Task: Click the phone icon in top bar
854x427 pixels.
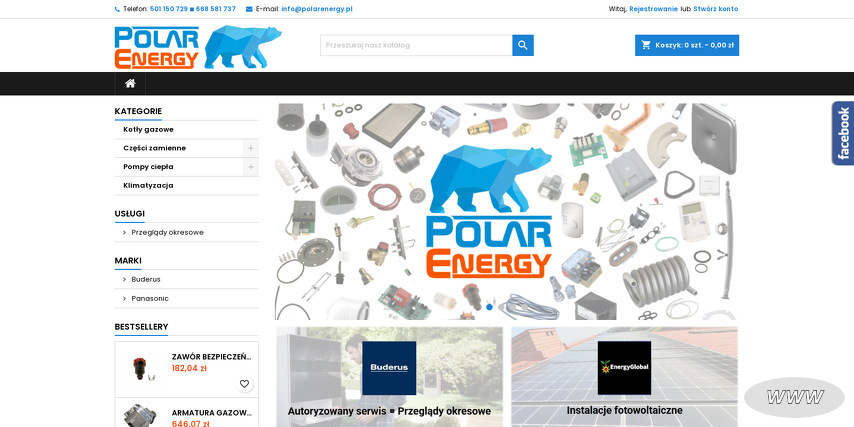Action: (x=117, y=9)
